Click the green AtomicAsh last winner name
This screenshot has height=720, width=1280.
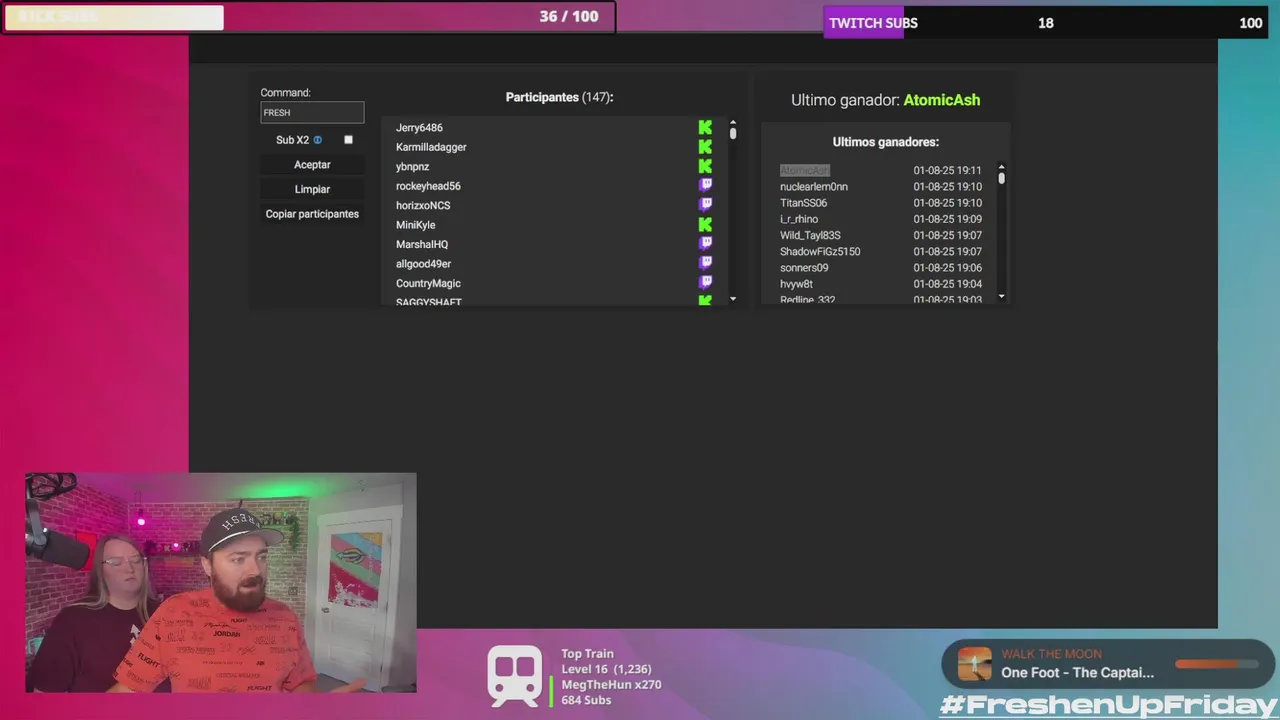pyautogui.click(x=941, y=100)
